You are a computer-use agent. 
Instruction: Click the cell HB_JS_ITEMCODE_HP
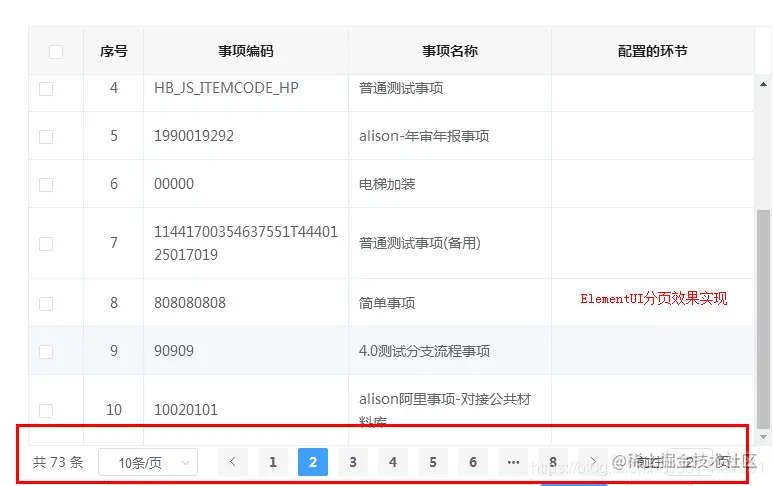tap(226, 88)
